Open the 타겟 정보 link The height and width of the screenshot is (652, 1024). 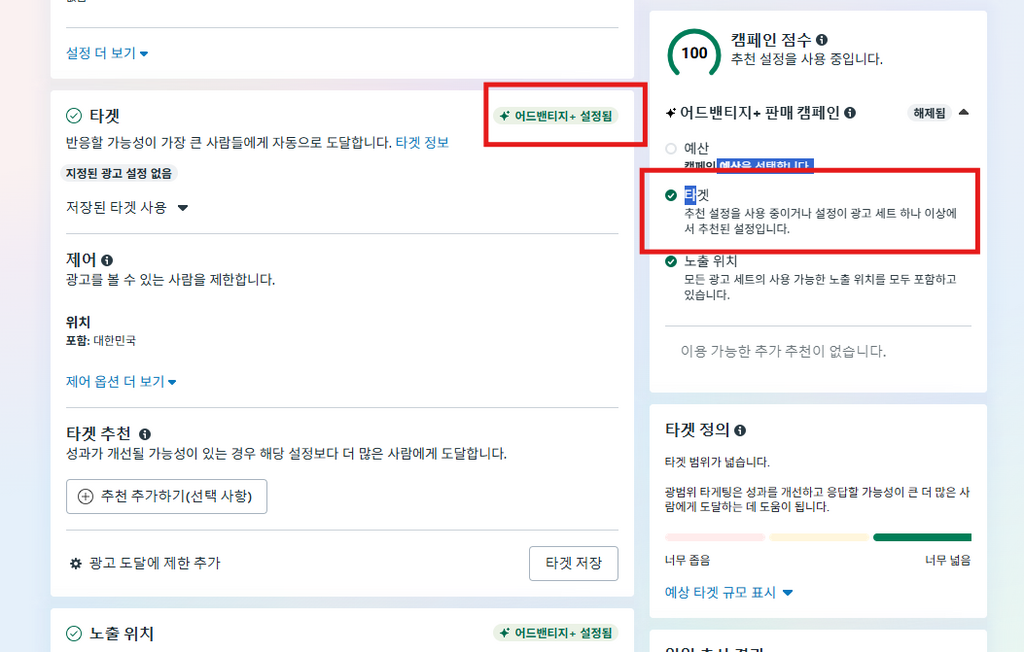(x=422, y=142)
